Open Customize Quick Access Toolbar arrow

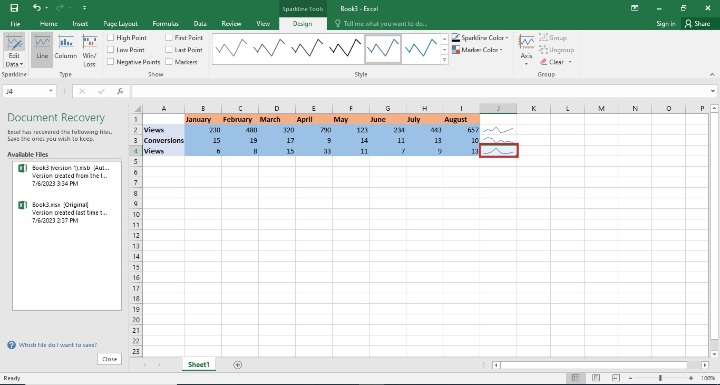pos(84,8)
